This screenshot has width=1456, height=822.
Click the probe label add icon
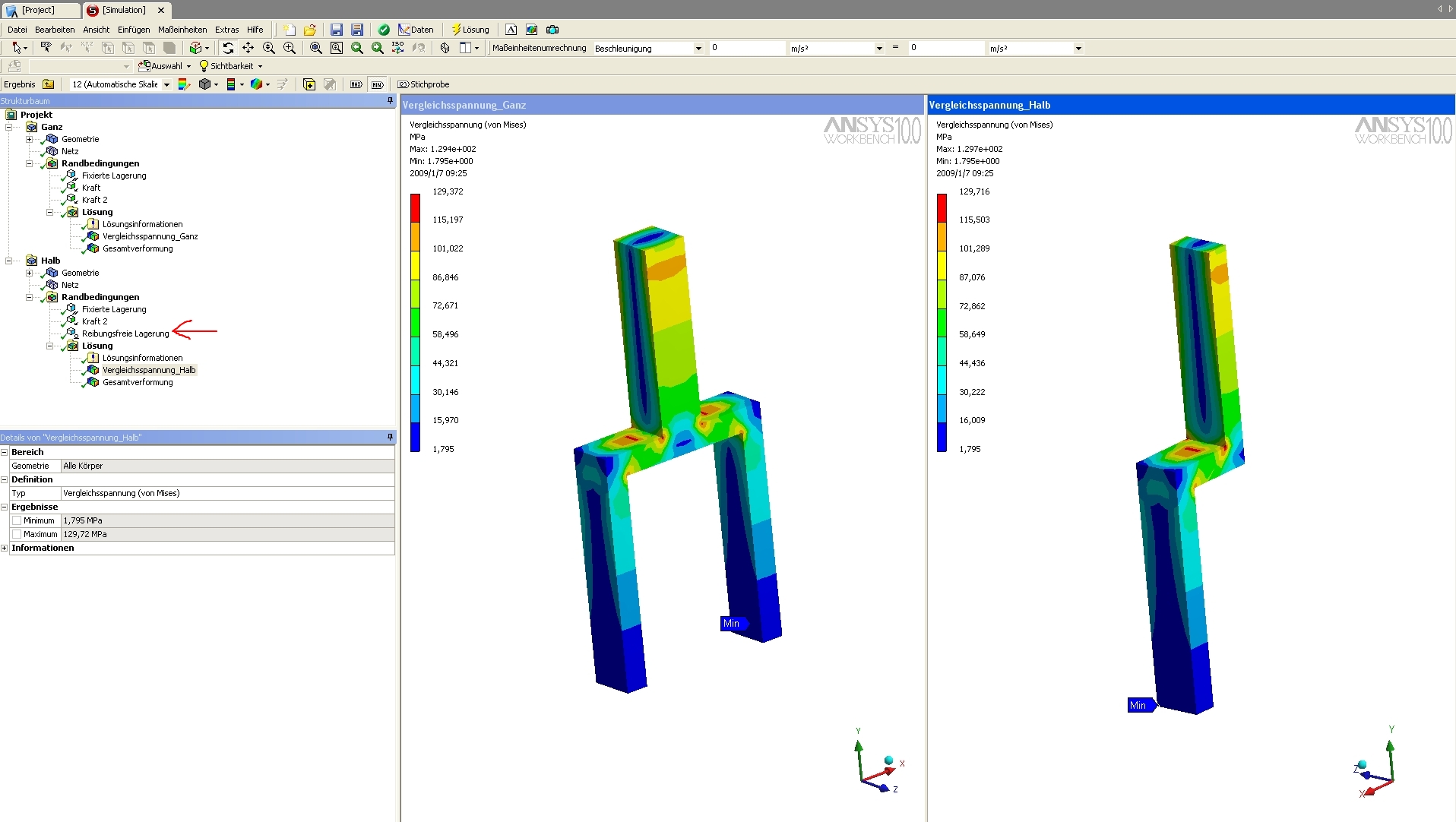point(309,84)
